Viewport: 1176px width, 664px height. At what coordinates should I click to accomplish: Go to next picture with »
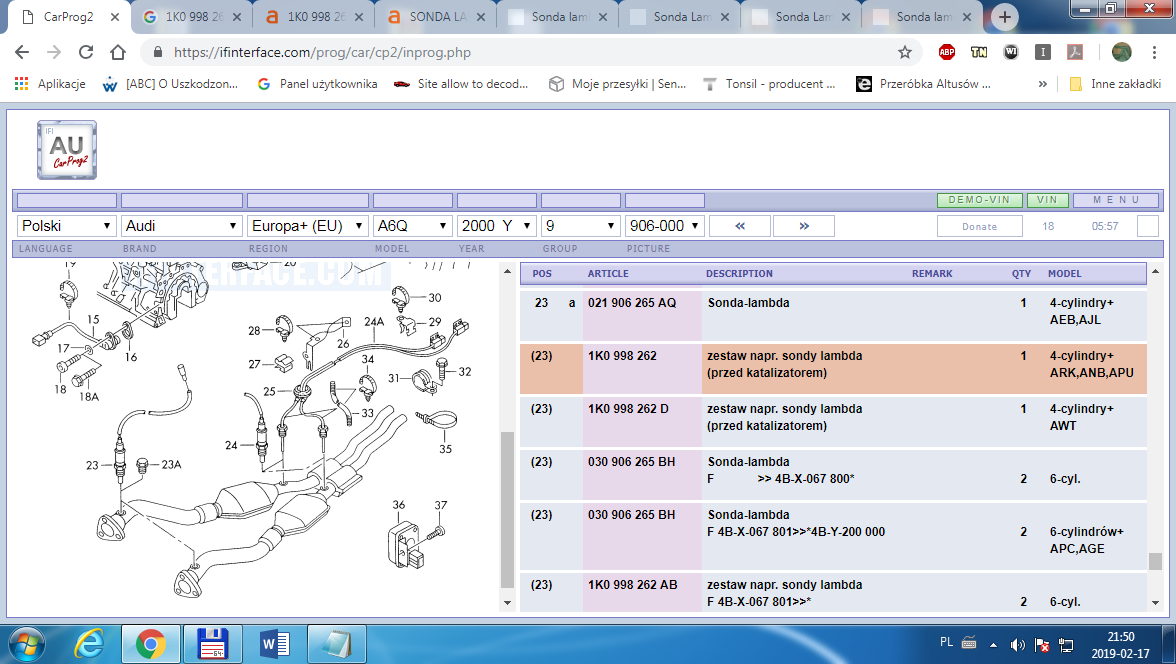(804, 226)
